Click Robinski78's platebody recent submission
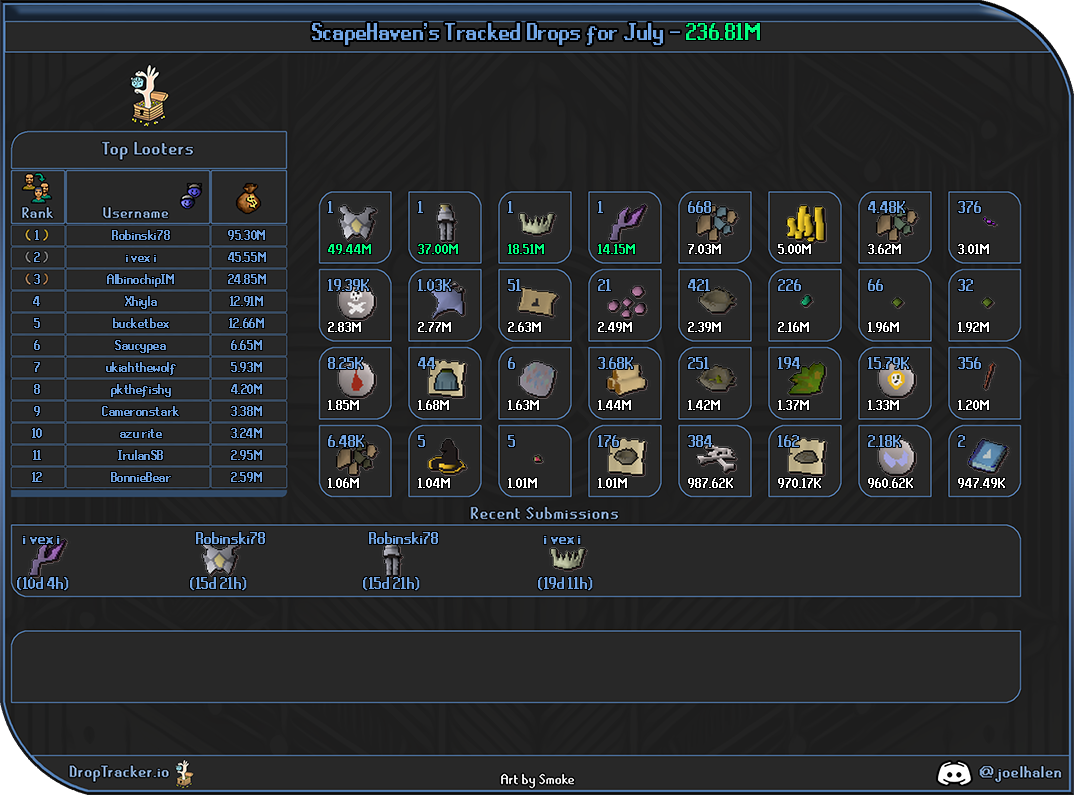 [x=219, y=561]
